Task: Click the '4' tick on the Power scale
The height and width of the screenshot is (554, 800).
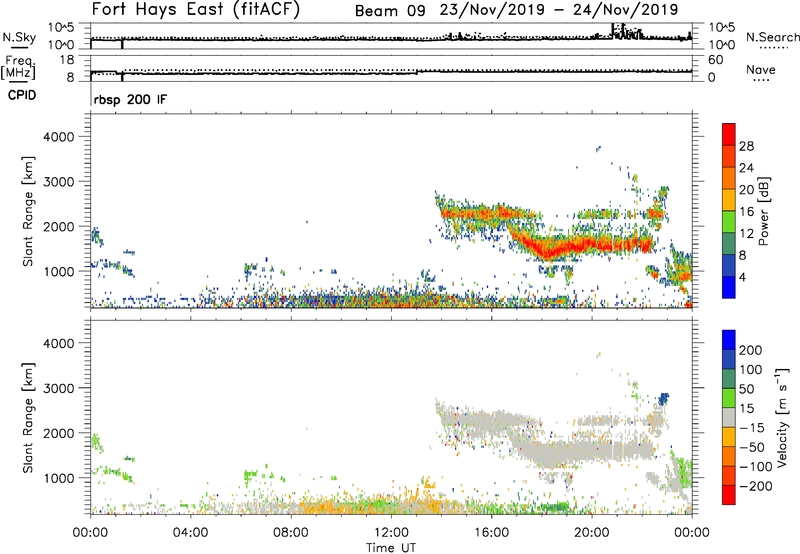Action: pyautogui.click(x=743, y=277)
